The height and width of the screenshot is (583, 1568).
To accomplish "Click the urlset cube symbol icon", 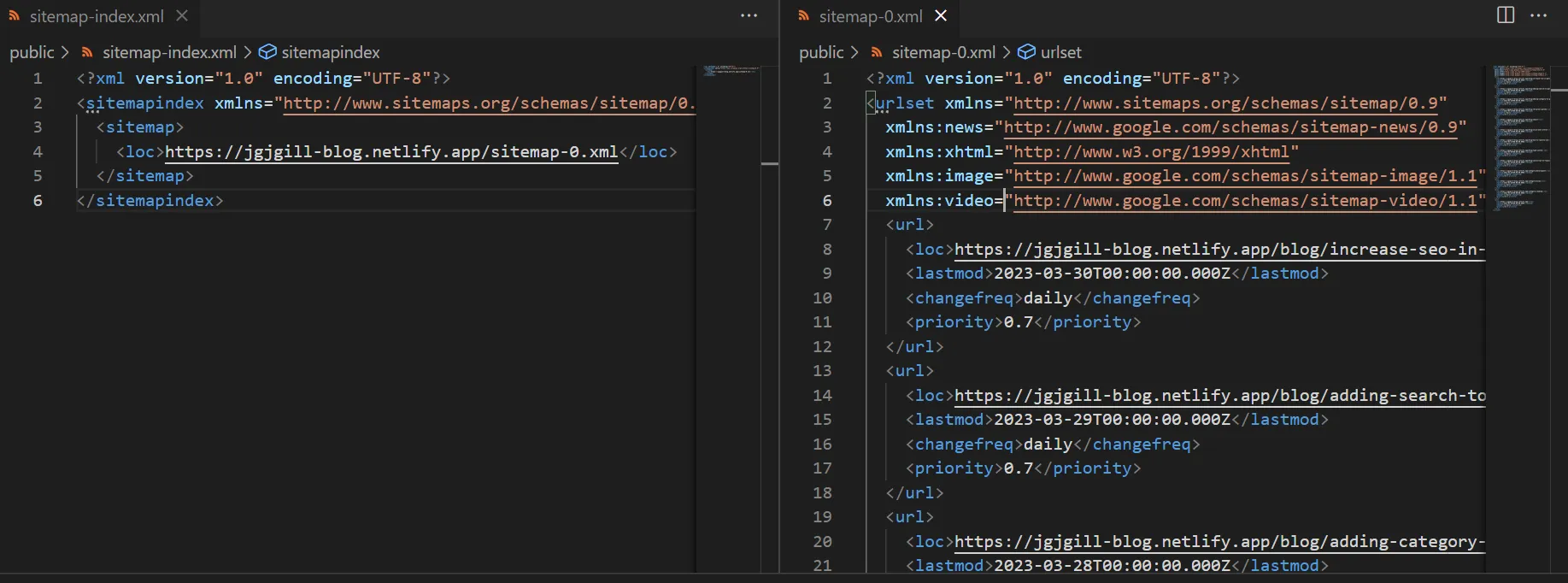I will (1026, 52).
